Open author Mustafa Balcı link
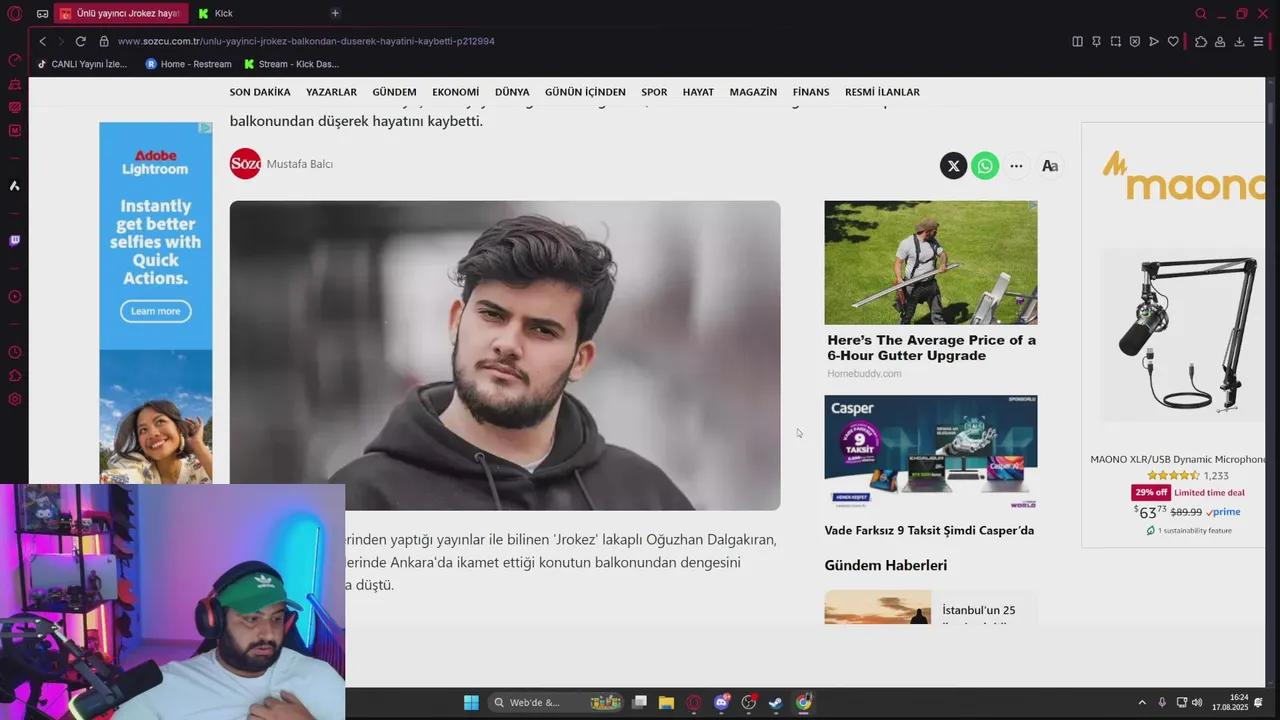 pos(299,164)
